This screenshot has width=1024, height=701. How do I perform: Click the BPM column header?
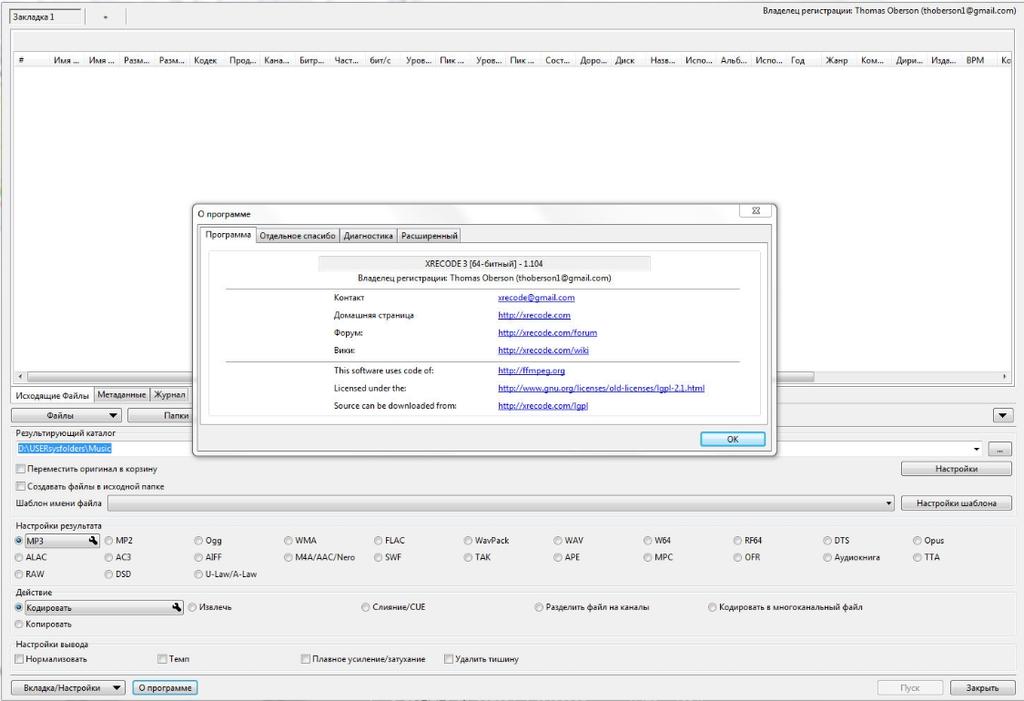coord(975,61)
